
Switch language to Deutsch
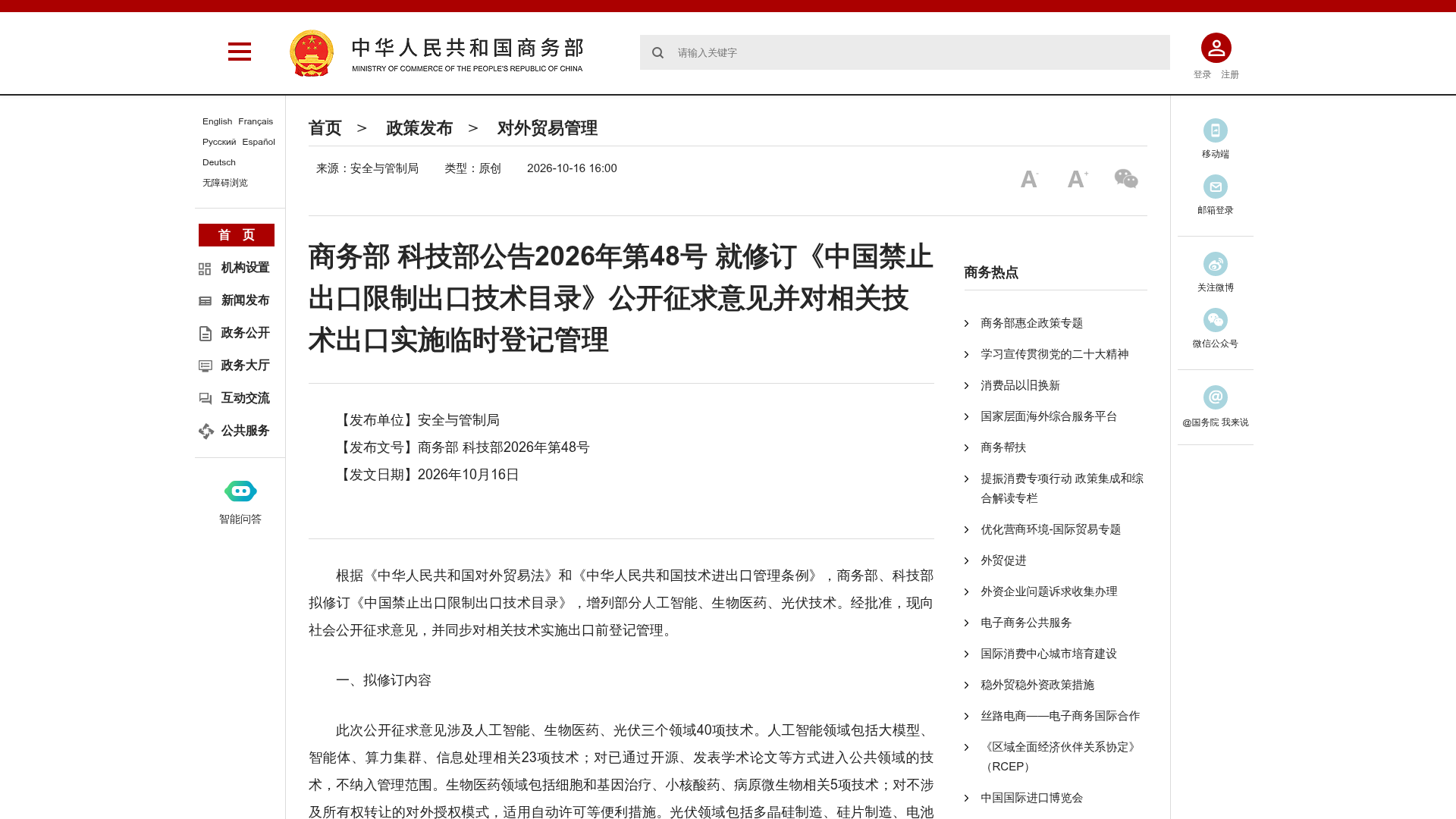pyautogui.click(x=219, y=162)
